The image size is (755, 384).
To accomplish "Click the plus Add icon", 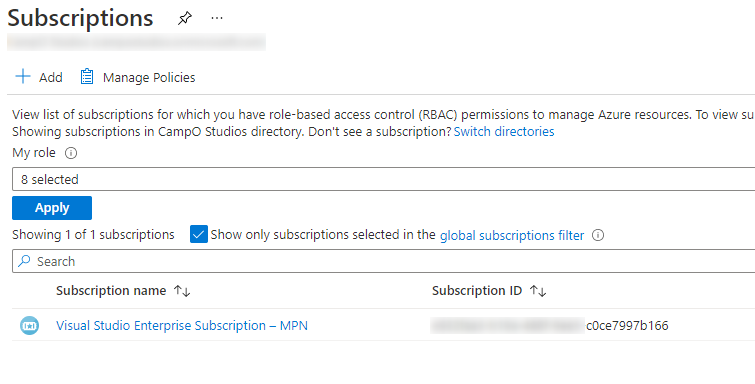I will (x=23, y=77).
